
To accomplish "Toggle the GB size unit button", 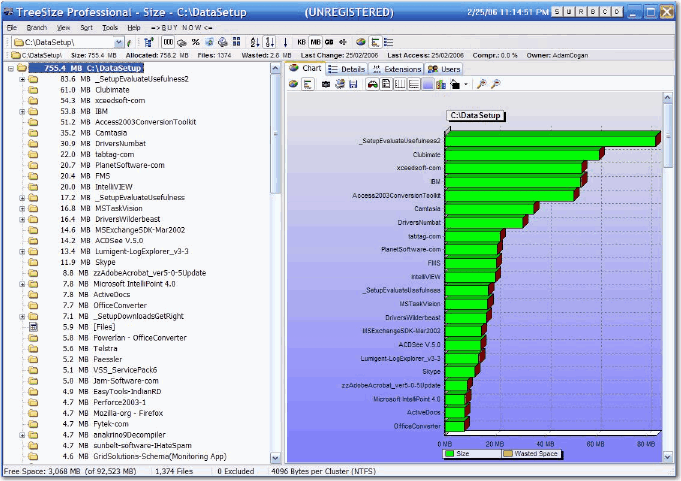I will coord(330,42).
